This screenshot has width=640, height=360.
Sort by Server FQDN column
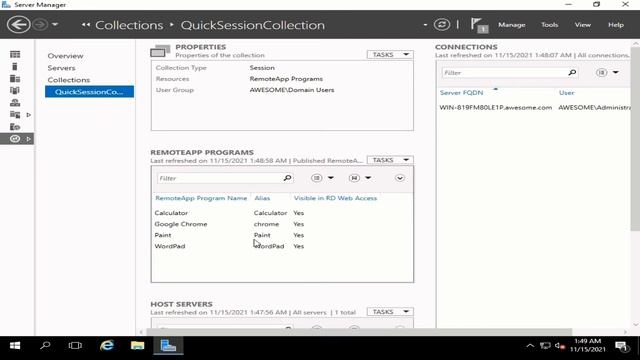(x=461, y=93)
